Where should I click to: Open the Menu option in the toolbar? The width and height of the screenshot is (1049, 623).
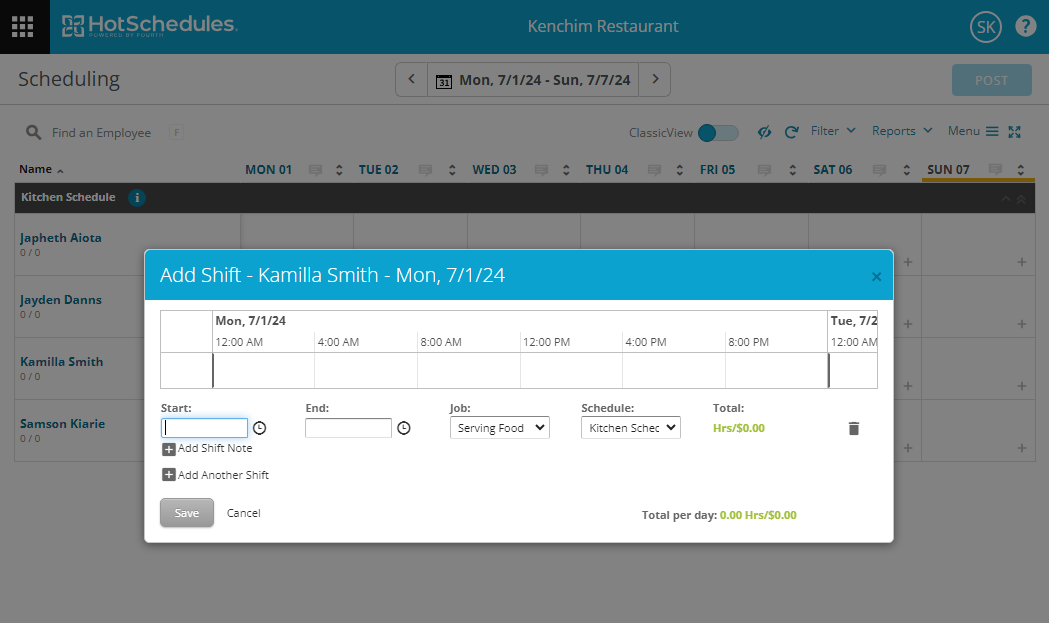tap(964, 131)
